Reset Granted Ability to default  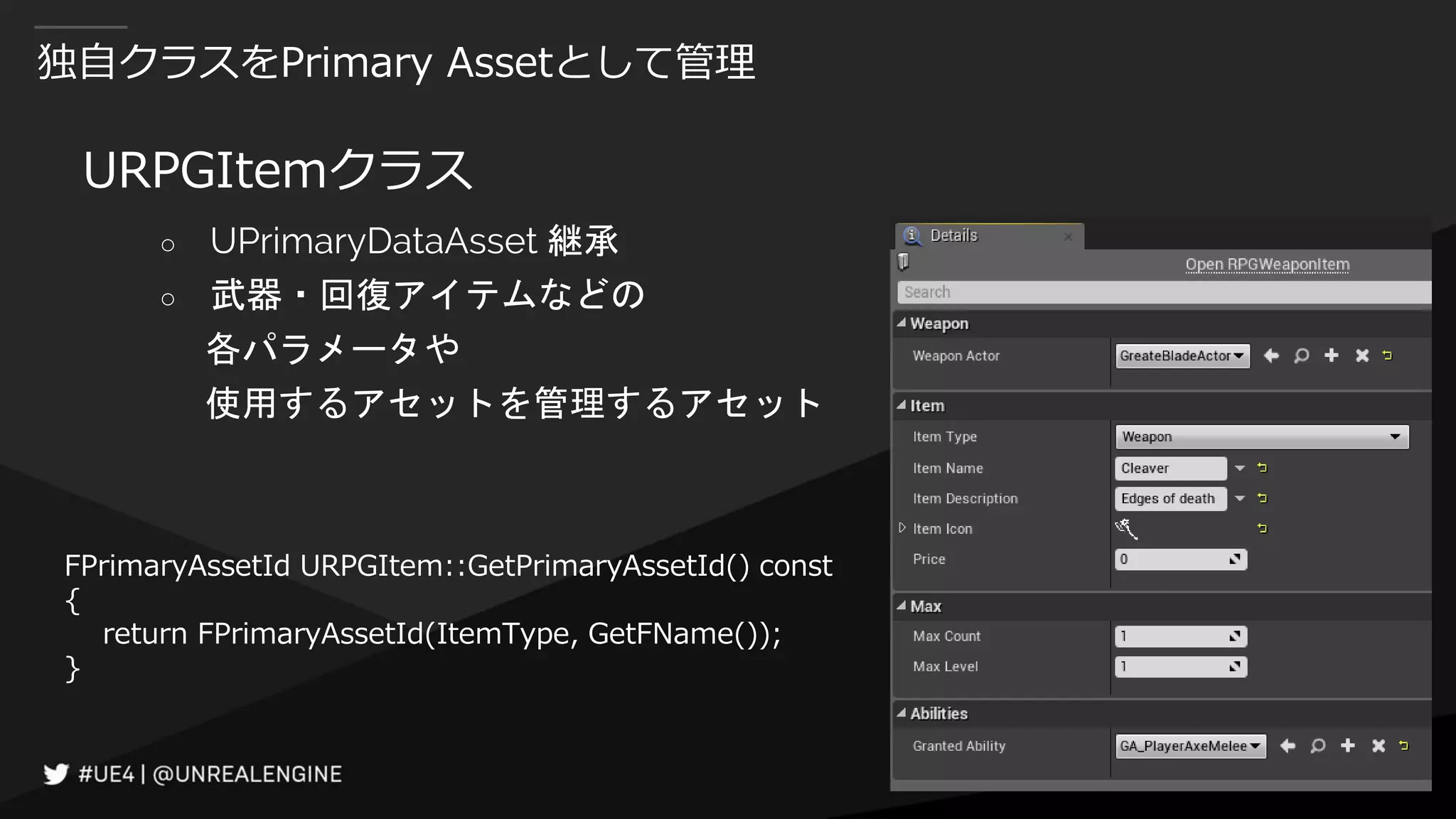(x=1403, y=745)
